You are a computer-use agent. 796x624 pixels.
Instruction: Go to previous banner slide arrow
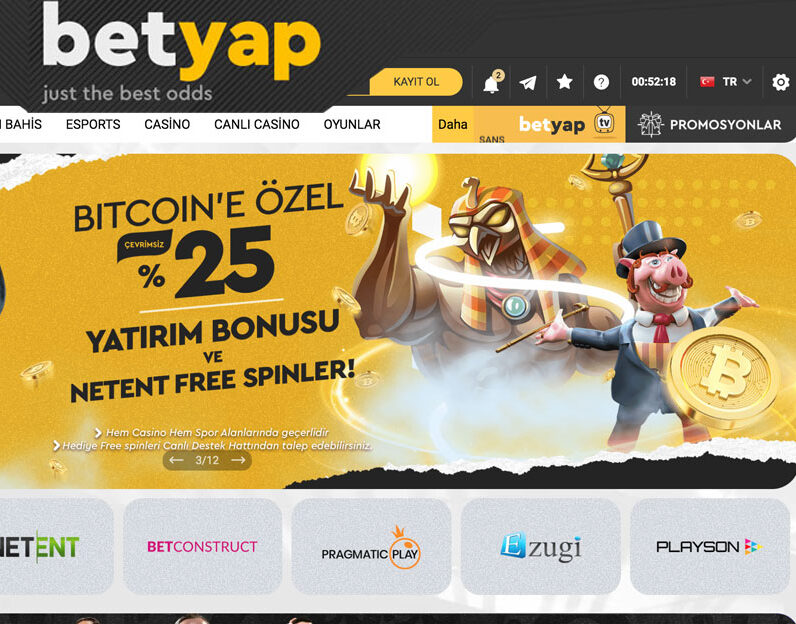[x=176, y=460]
